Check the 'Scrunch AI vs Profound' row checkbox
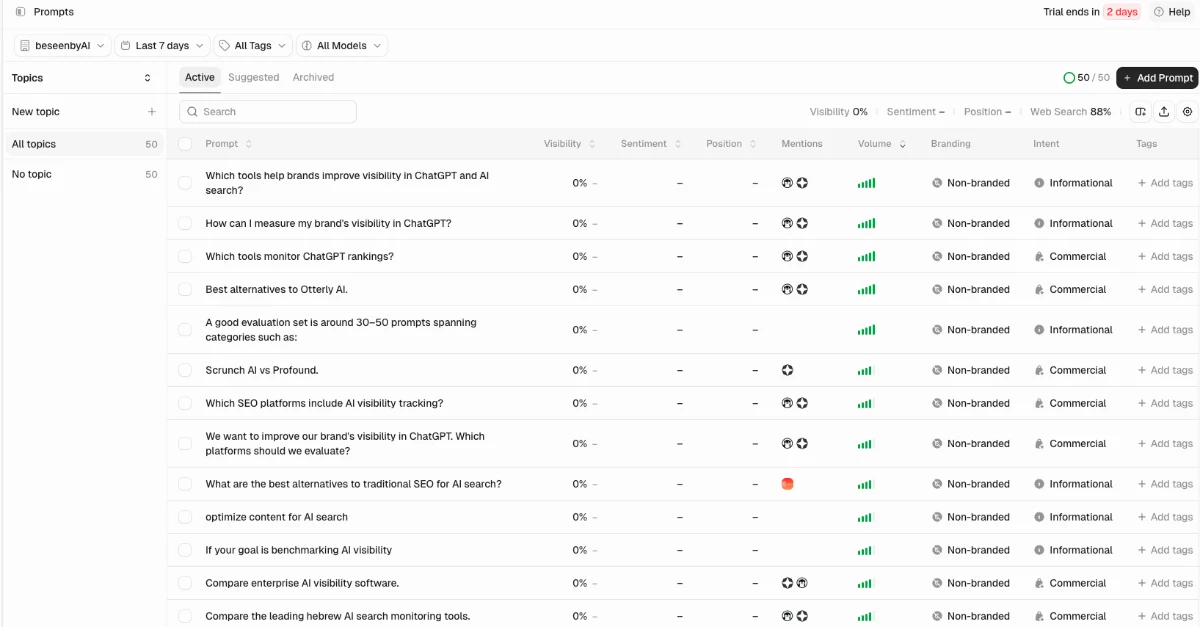Screen dimensions: 1200x627 click(185, 370)
